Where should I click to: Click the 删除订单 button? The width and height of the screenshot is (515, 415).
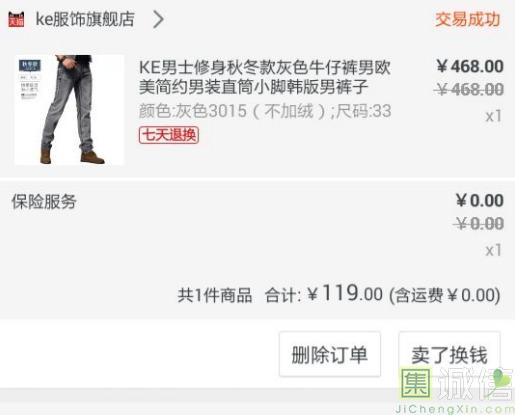330,354
